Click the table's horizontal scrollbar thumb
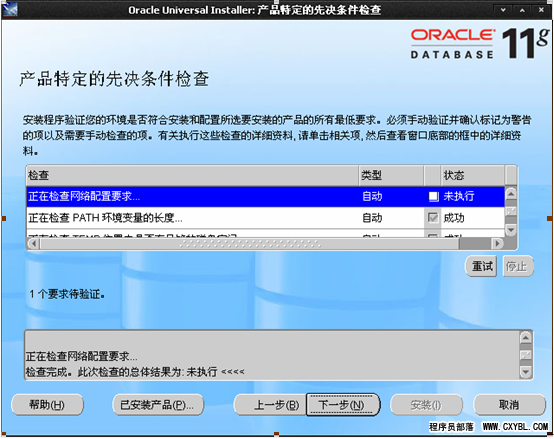Image resolution: width=554 pixels, height=439 pixels. (x=249, y=243)
